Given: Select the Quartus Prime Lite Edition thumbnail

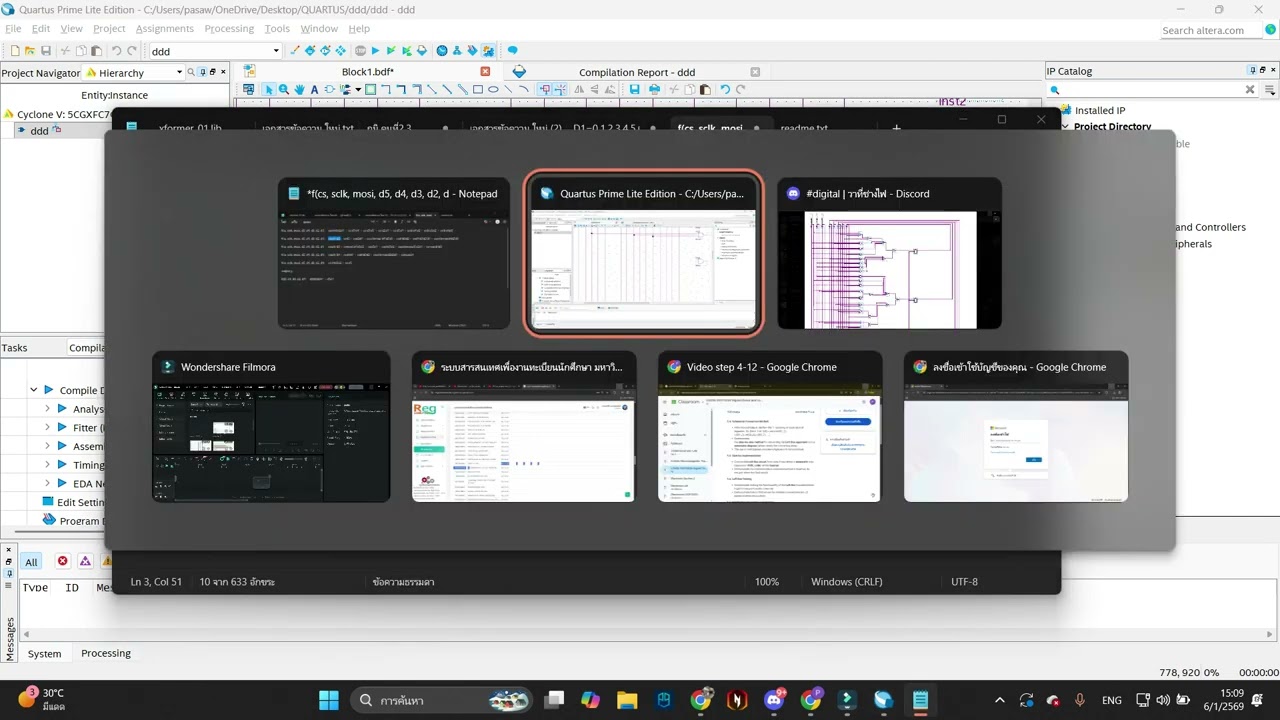Looking at the screenshot, I should (x=644, y=253).
